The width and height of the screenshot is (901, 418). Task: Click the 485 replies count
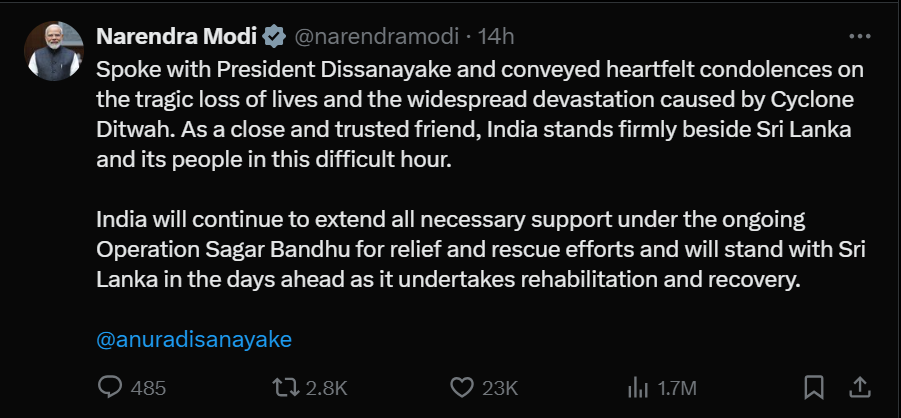point(148,387)
